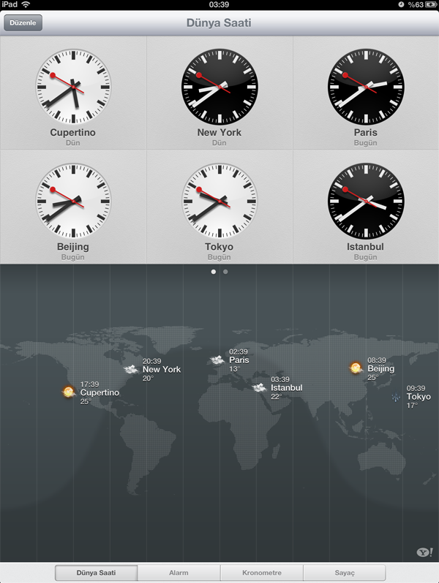Click the 08:39 time on the map
The image size is (439, 583).
pos(377,360)
